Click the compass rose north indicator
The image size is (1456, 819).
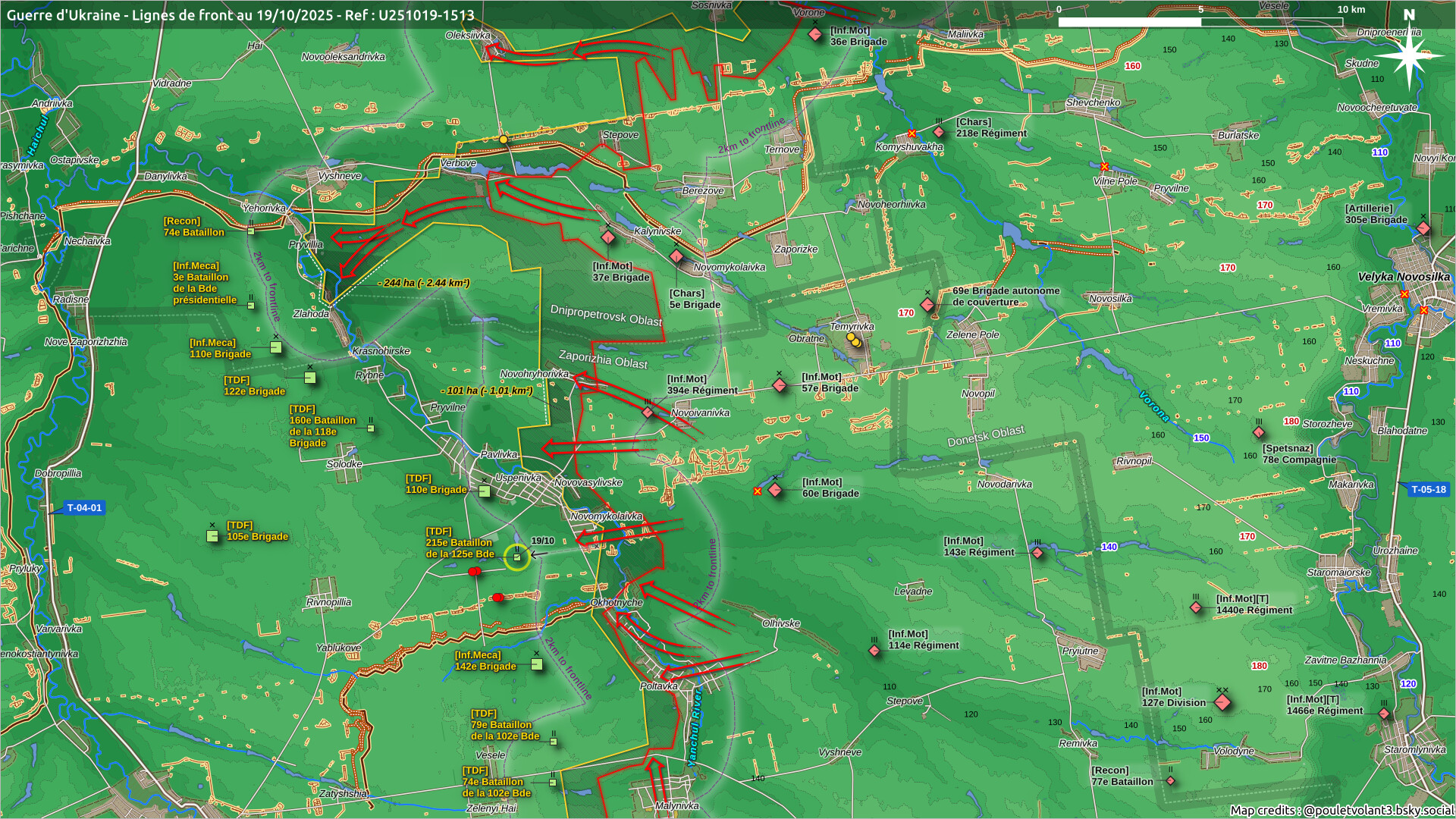click(1408, 53)
